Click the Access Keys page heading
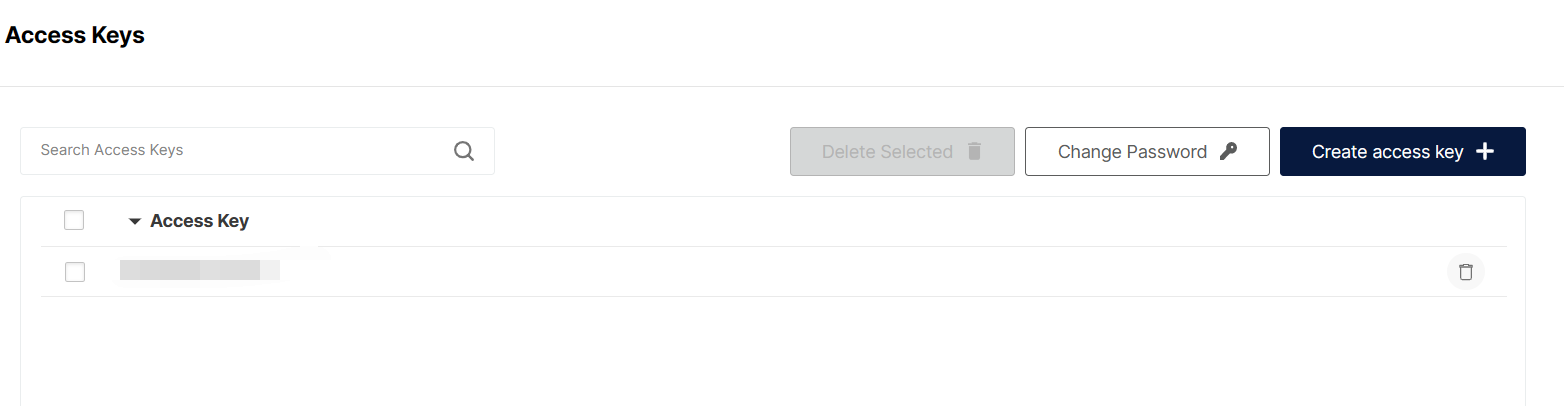 click(75, 36)
